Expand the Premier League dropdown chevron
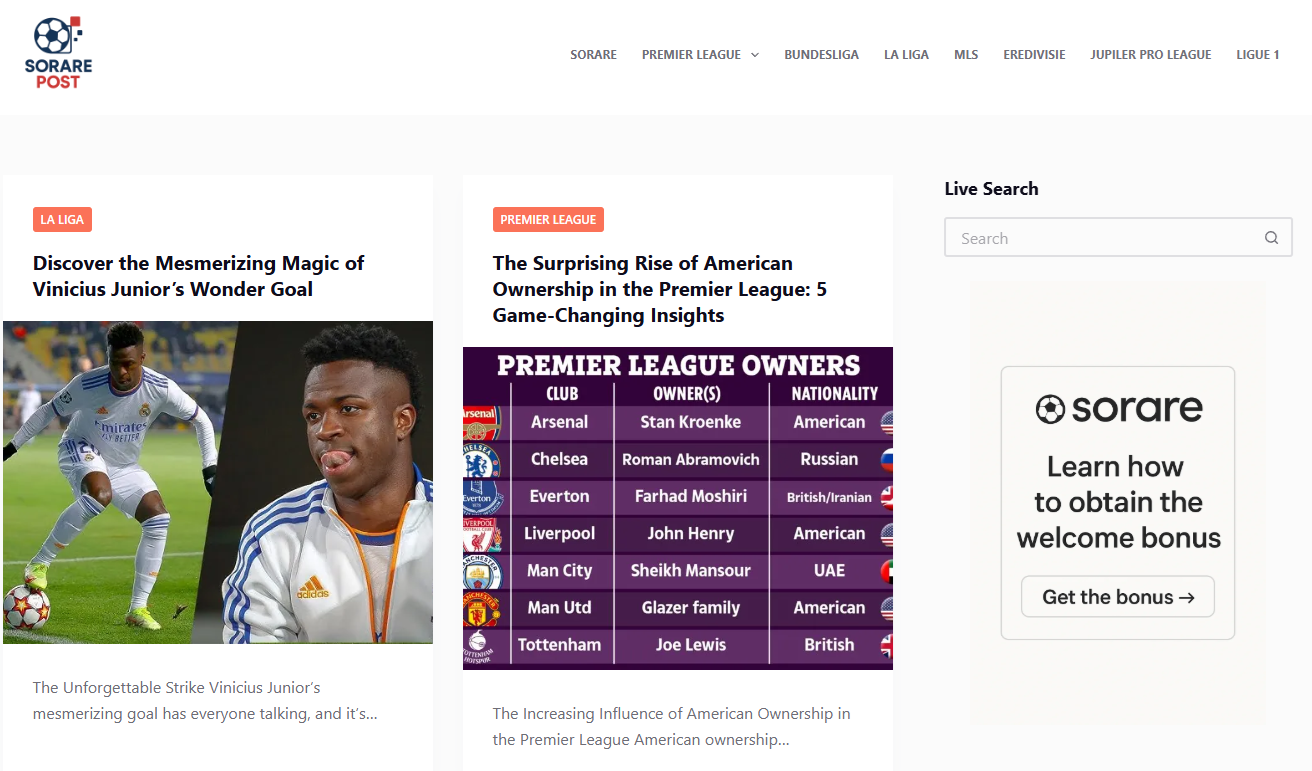The image size is (1312, 771). 755,55
